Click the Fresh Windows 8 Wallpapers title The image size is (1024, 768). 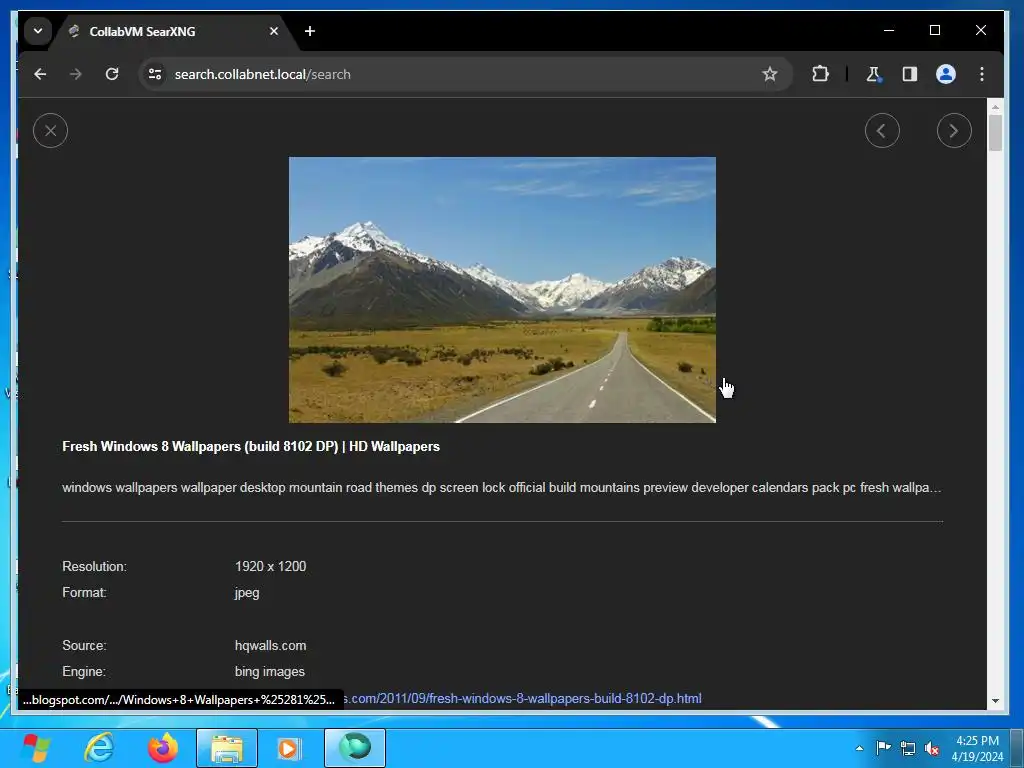(x=251, y=447)
